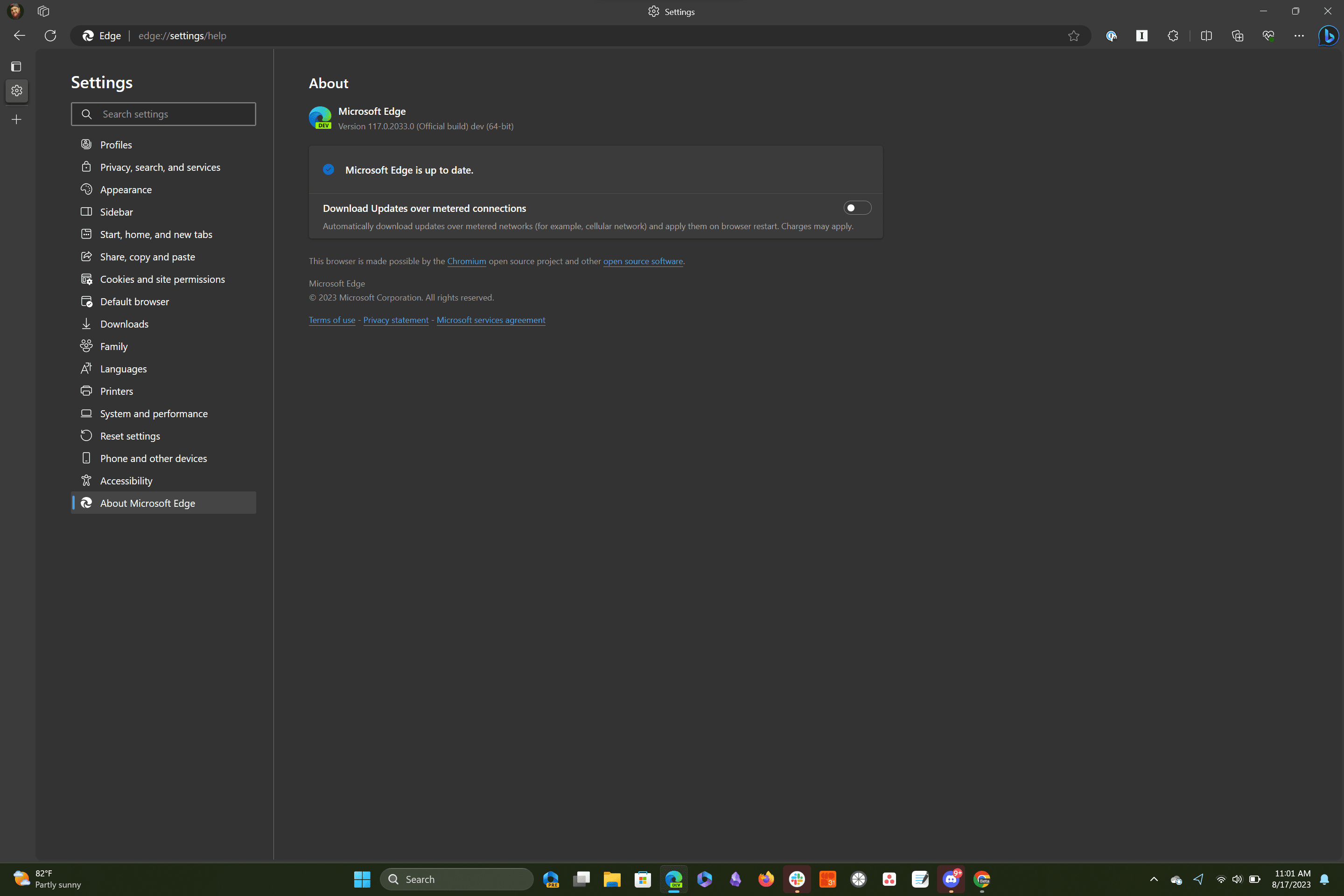Open Terms of use link

332,320
